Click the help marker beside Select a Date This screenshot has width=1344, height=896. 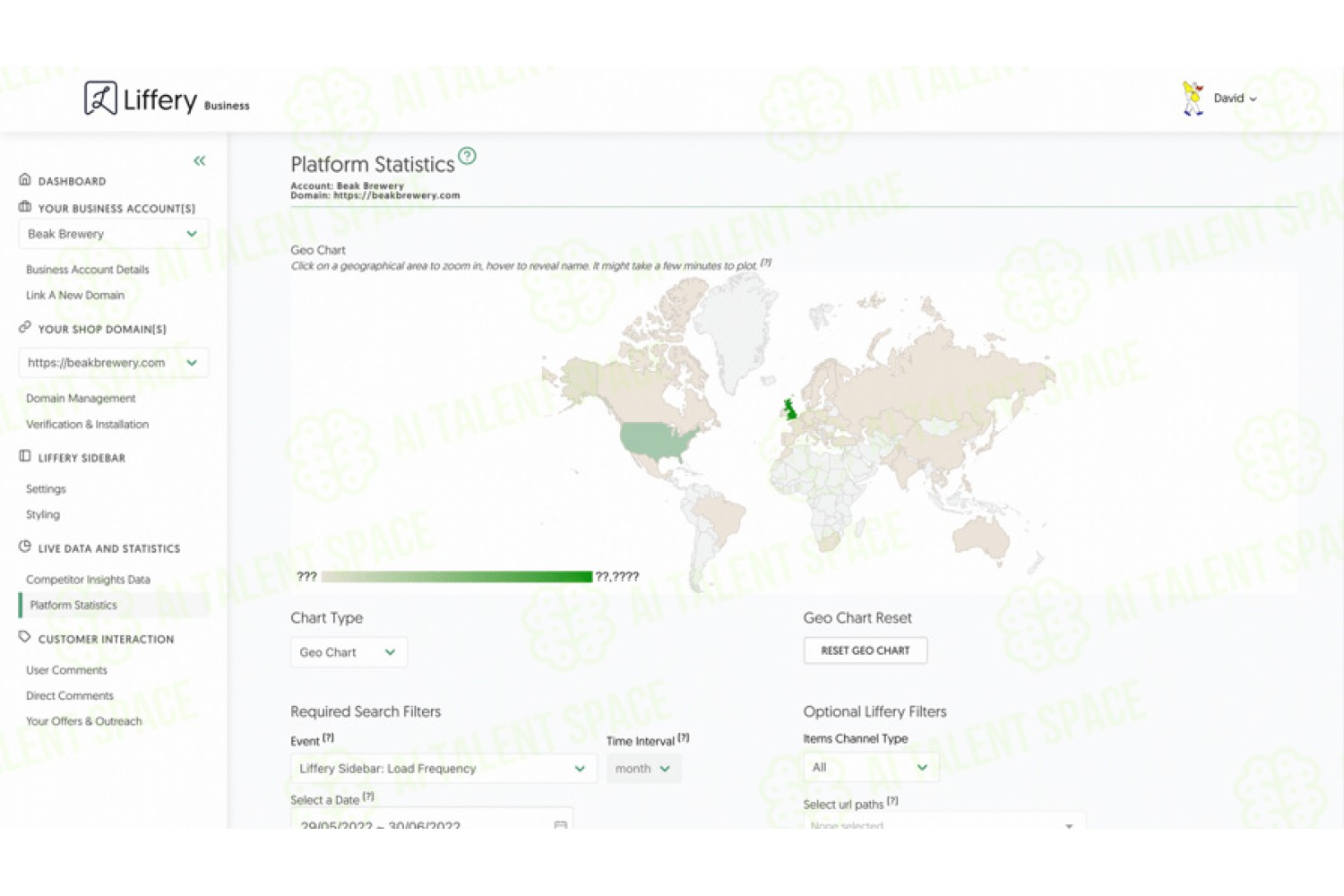[x=368, y=796]
